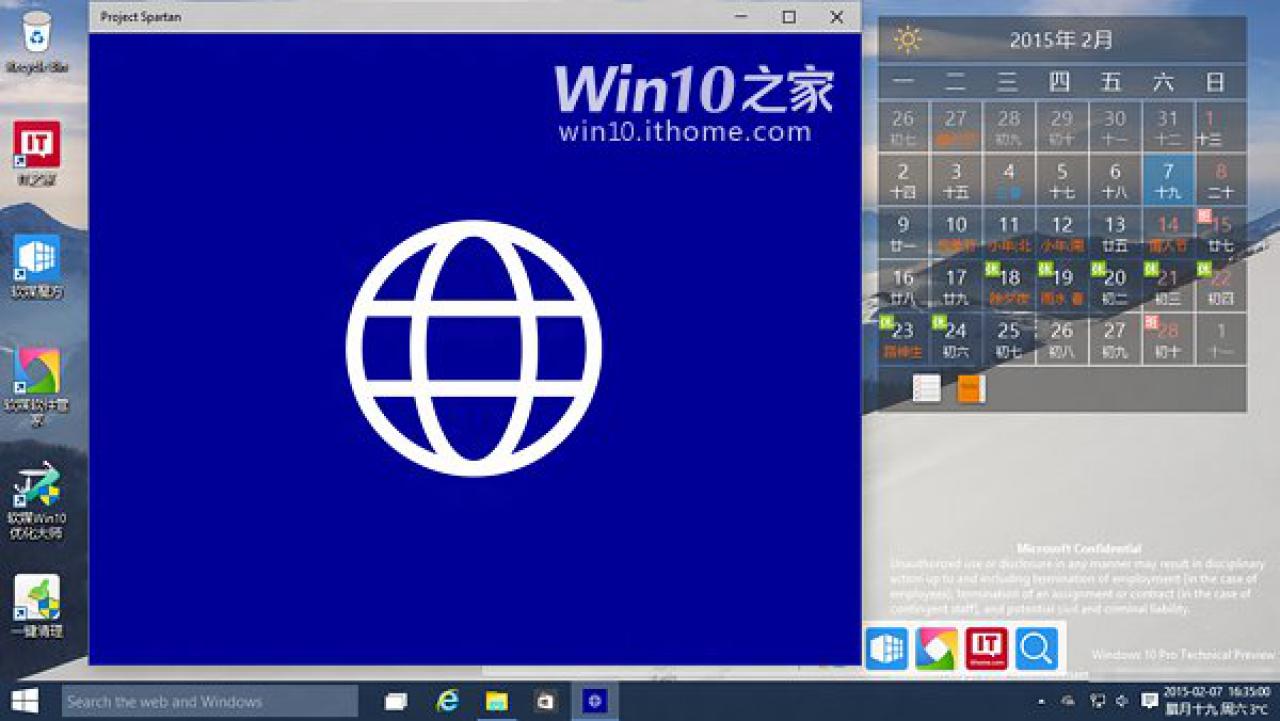Screen dimensions: 1280x721
Task: Select date 20 in the calendar widget
Action: pyautogui.click(x=1115, y=286)
